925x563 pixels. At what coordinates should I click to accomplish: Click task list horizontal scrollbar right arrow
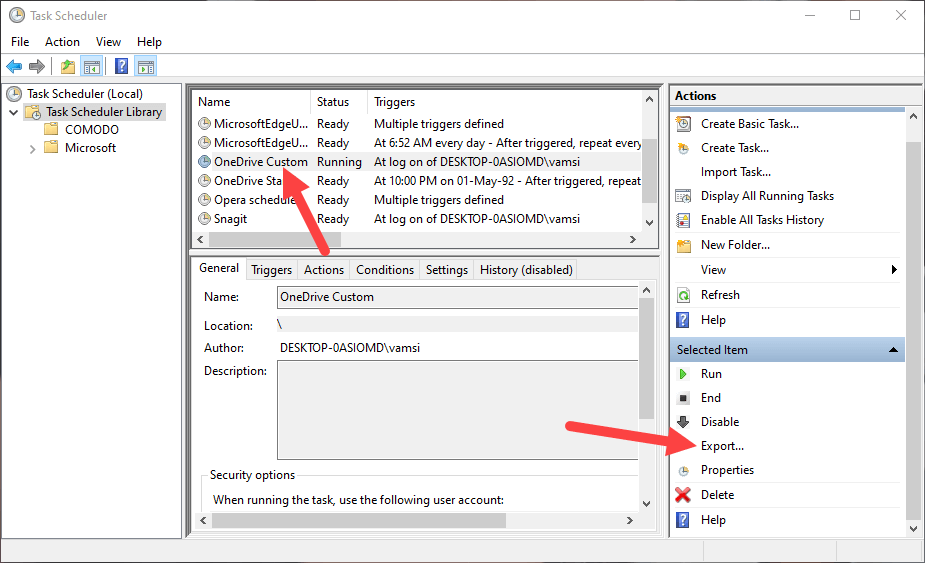point(633,240)
